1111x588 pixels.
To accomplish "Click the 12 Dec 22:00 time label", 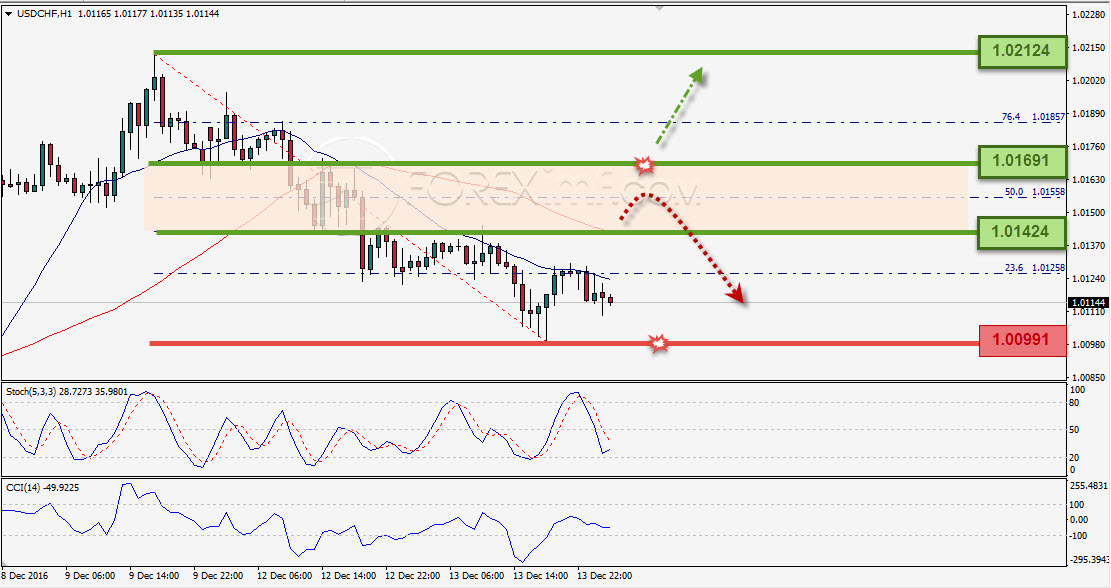I will pos(414,576).
